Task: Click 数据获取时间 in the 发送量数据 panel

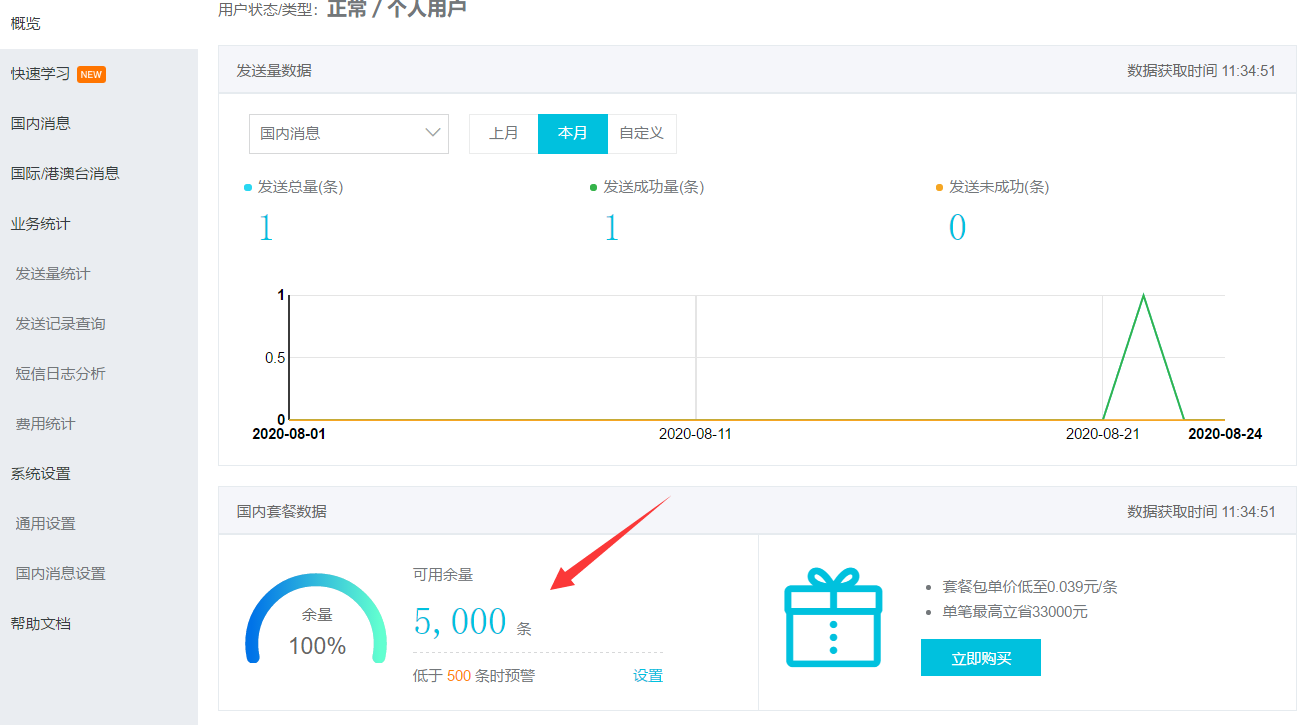Action: [1201, 70]
